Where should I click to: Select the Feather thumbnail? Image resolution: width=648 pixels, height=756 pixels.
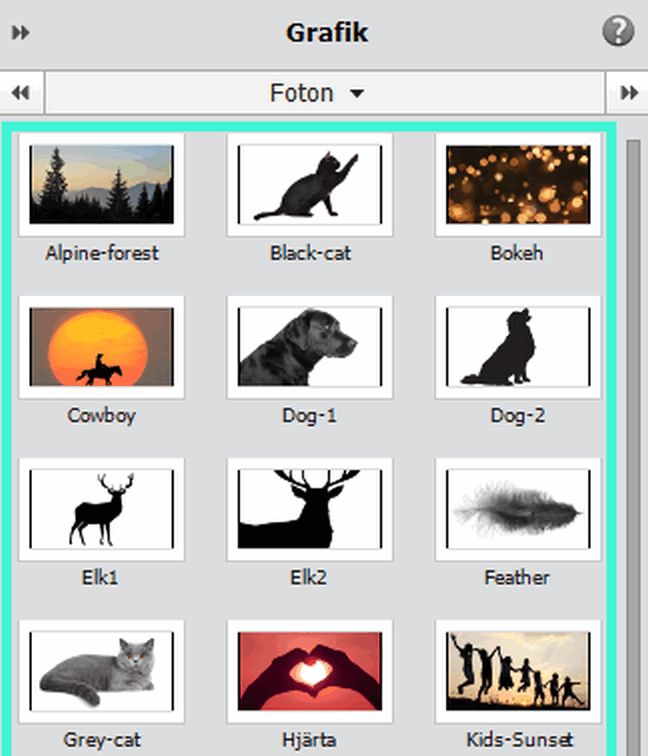click(518, 509)
